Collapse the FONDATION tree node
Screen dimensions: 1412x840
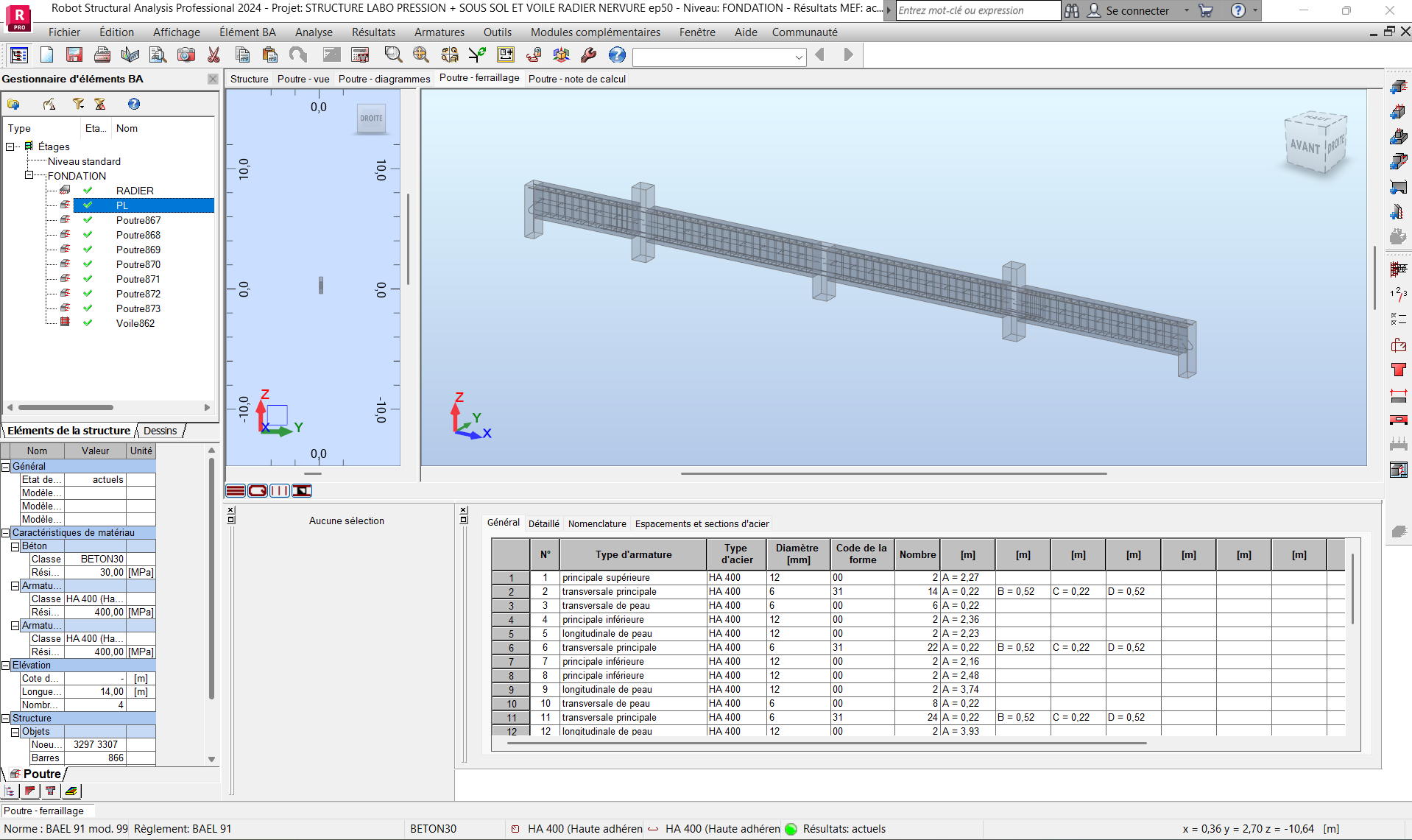point(29,175)
